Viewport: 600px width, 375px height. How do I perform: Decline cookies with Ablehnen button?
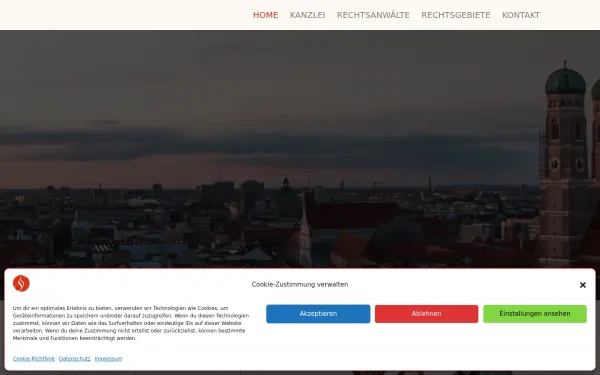(x=426, y=314)
